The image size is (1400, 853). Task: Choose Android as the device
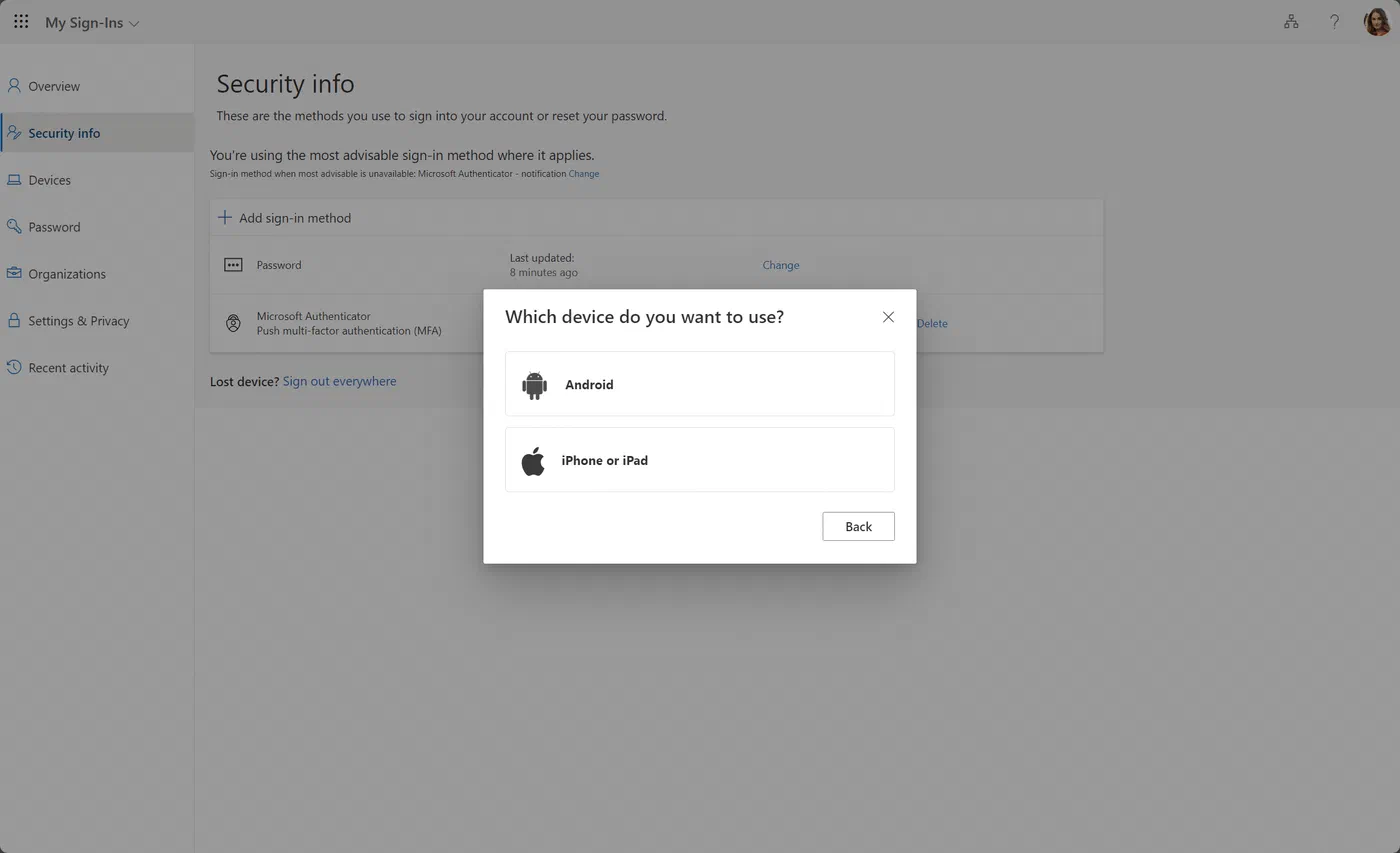click(x=699, y=384)
